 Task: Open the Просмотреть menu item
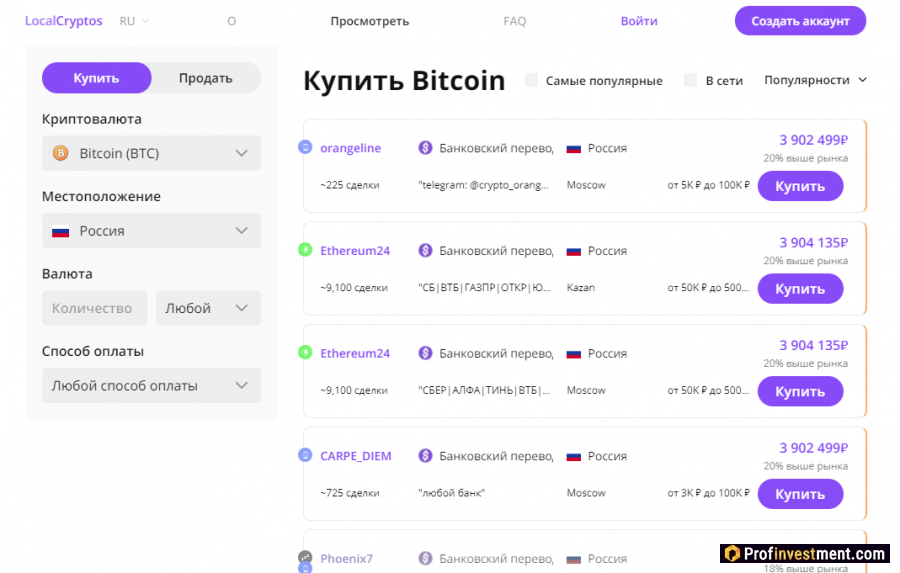[x=370, y=21]
